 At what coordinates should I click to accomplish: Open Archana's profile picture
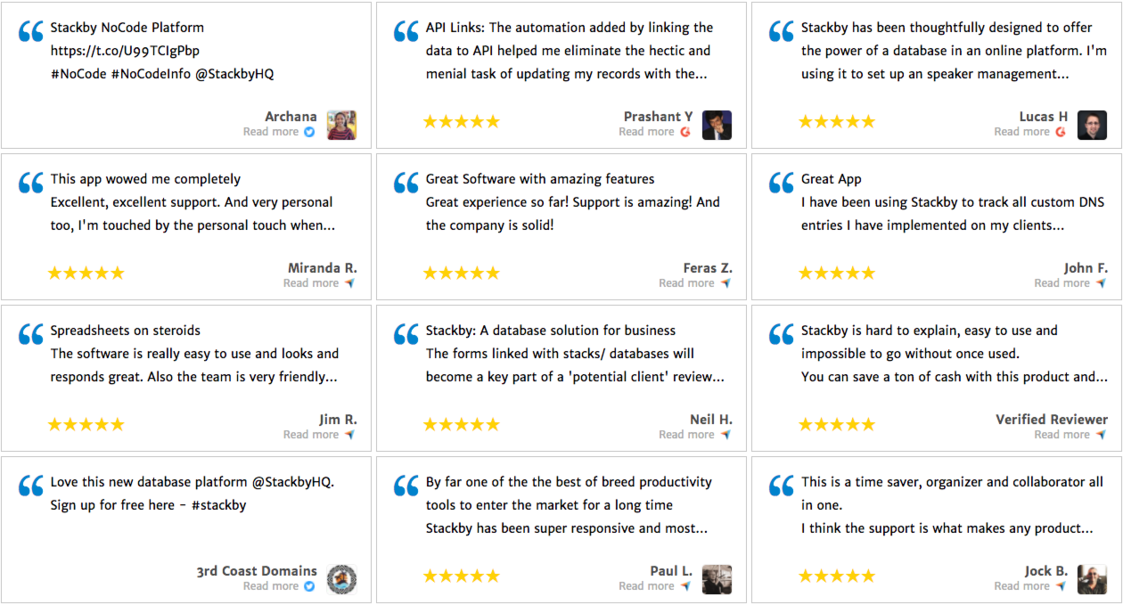click(341, 125)
